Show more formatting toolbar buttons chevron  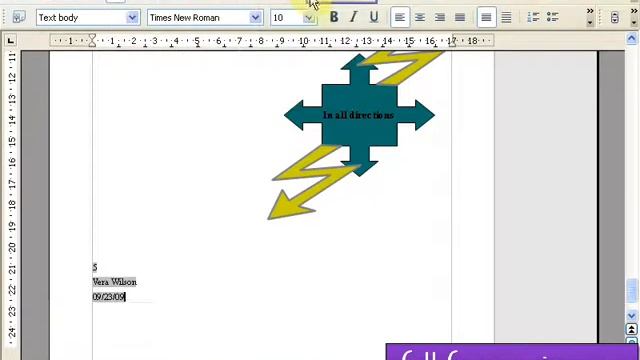point(590,11)
